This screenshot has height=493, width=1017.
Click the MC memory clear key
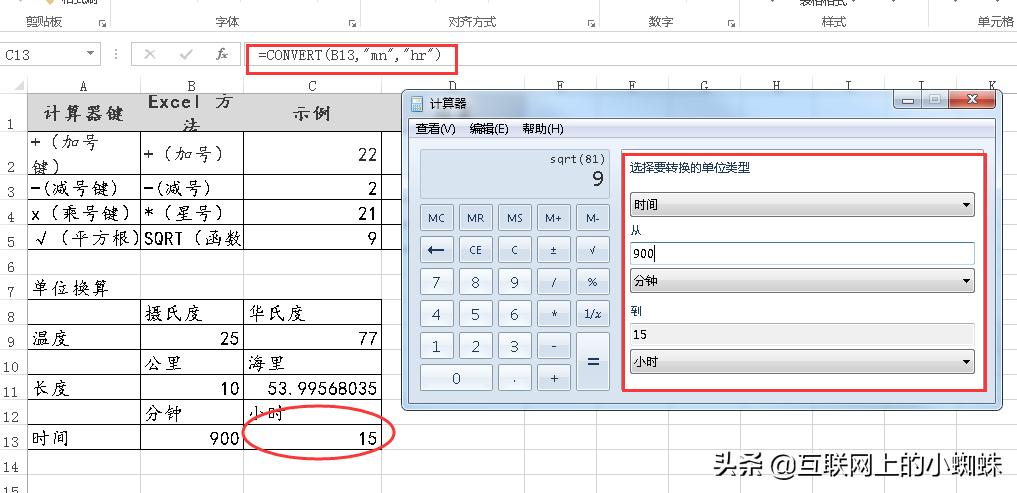click(x=437, y=218)
